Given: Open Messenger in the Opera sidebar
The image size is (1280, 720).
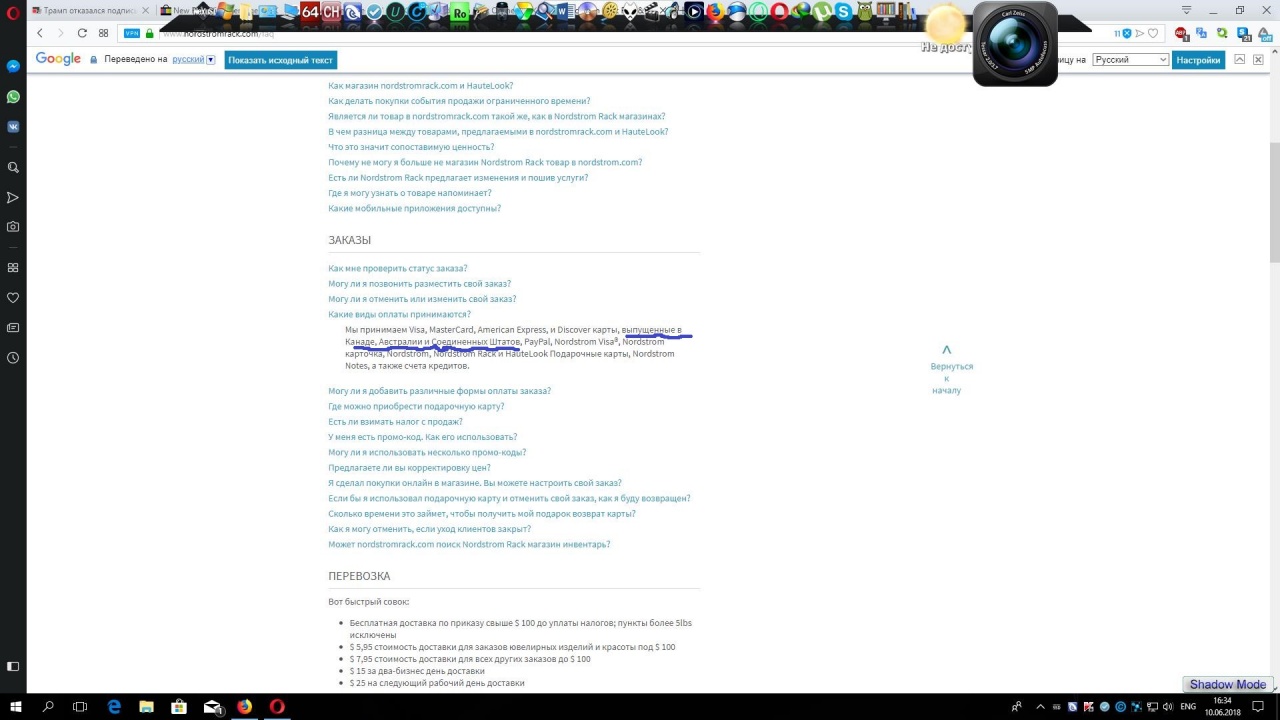Looking at the screenshot, I should click(x=13, y=66).
